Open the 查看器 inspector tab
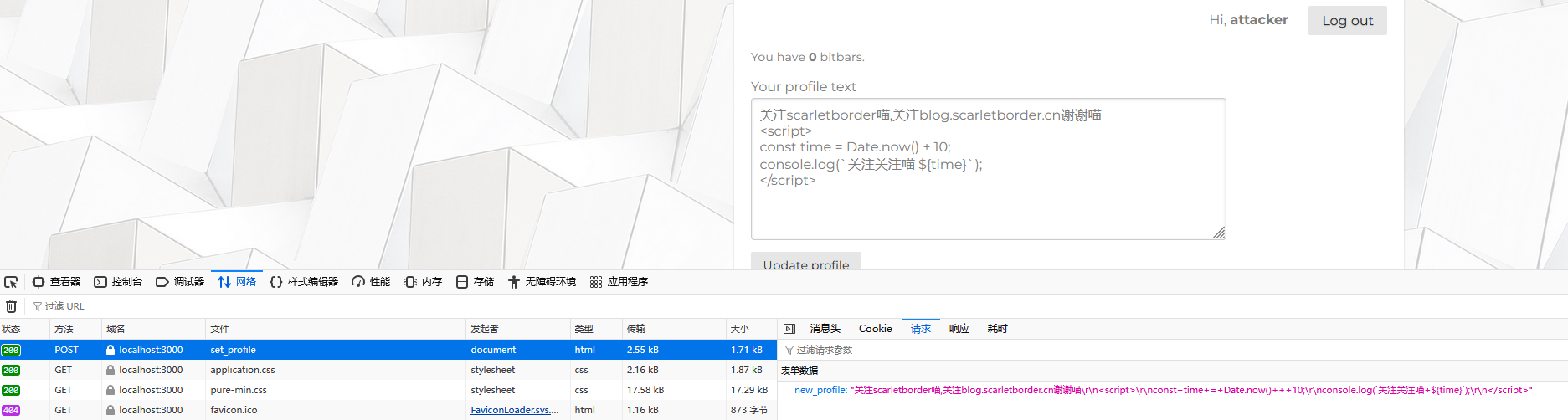 57,282
